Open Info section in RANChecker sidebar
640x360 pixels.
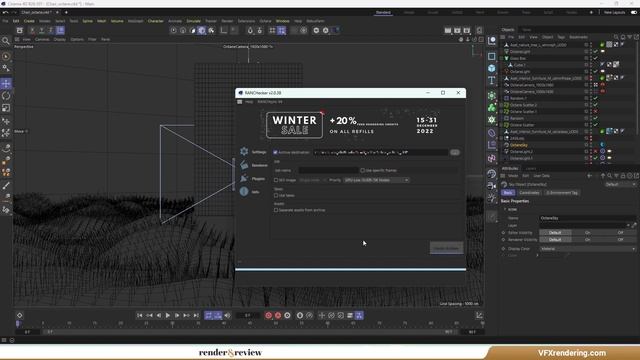coord(250,192)
